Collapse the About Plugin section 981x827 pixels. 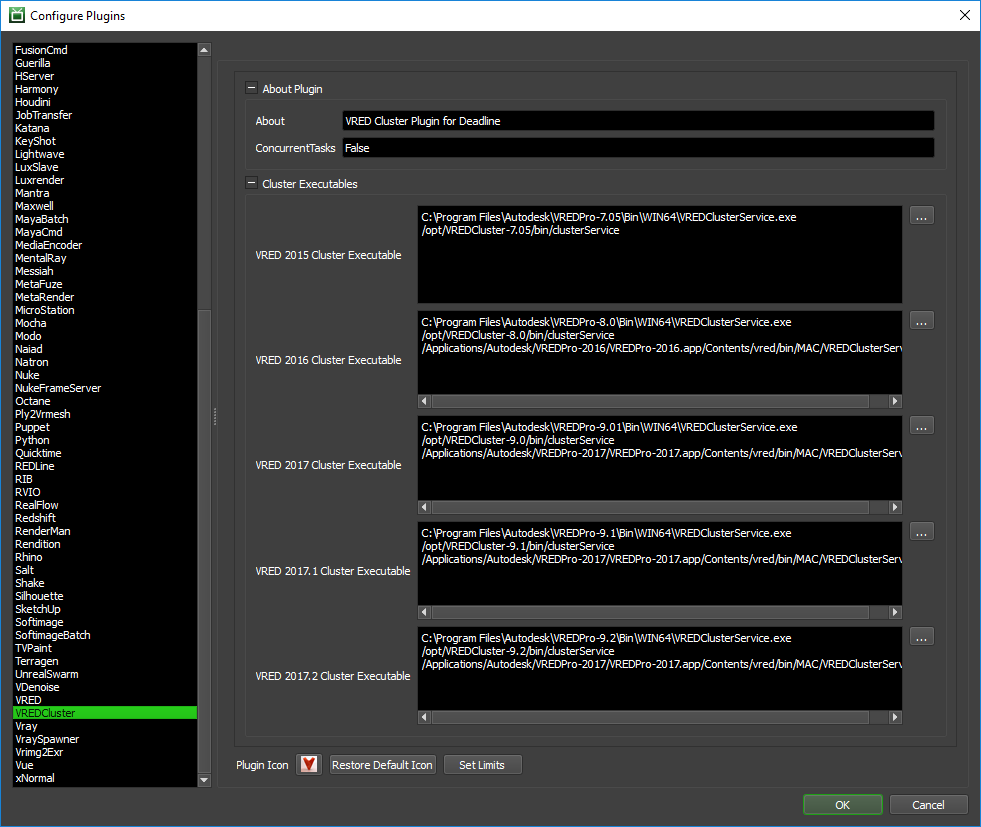[253, 88]
